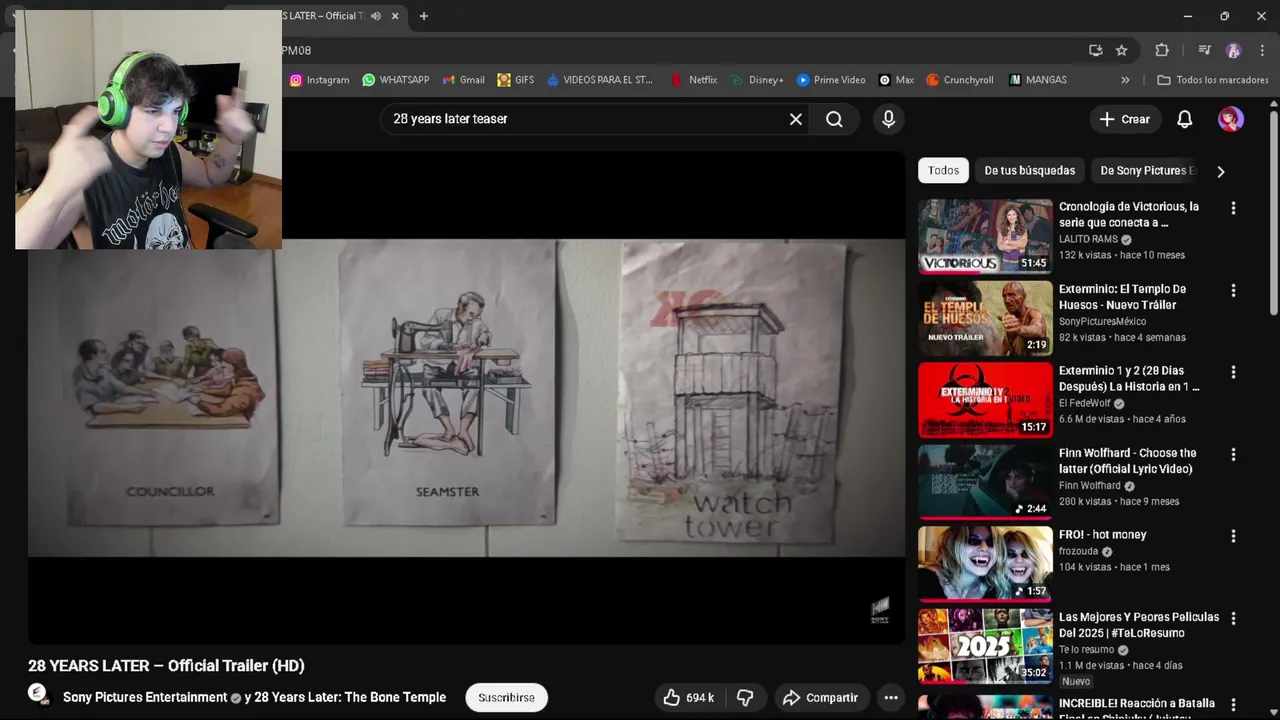This screenshot has height=720, width=1280.
Task: Open options for Exterminio El Templo video
Action: click(x=1233, y=290)
